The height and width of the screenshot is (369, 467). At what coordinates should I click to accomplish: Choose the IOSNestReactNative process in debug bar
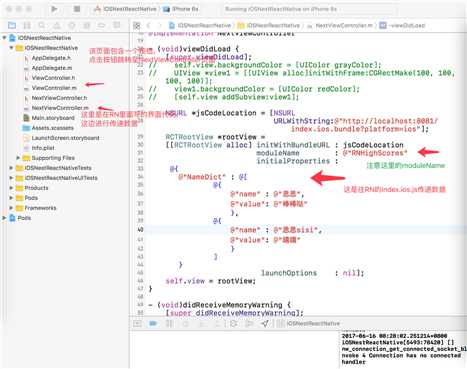(309, 323)
